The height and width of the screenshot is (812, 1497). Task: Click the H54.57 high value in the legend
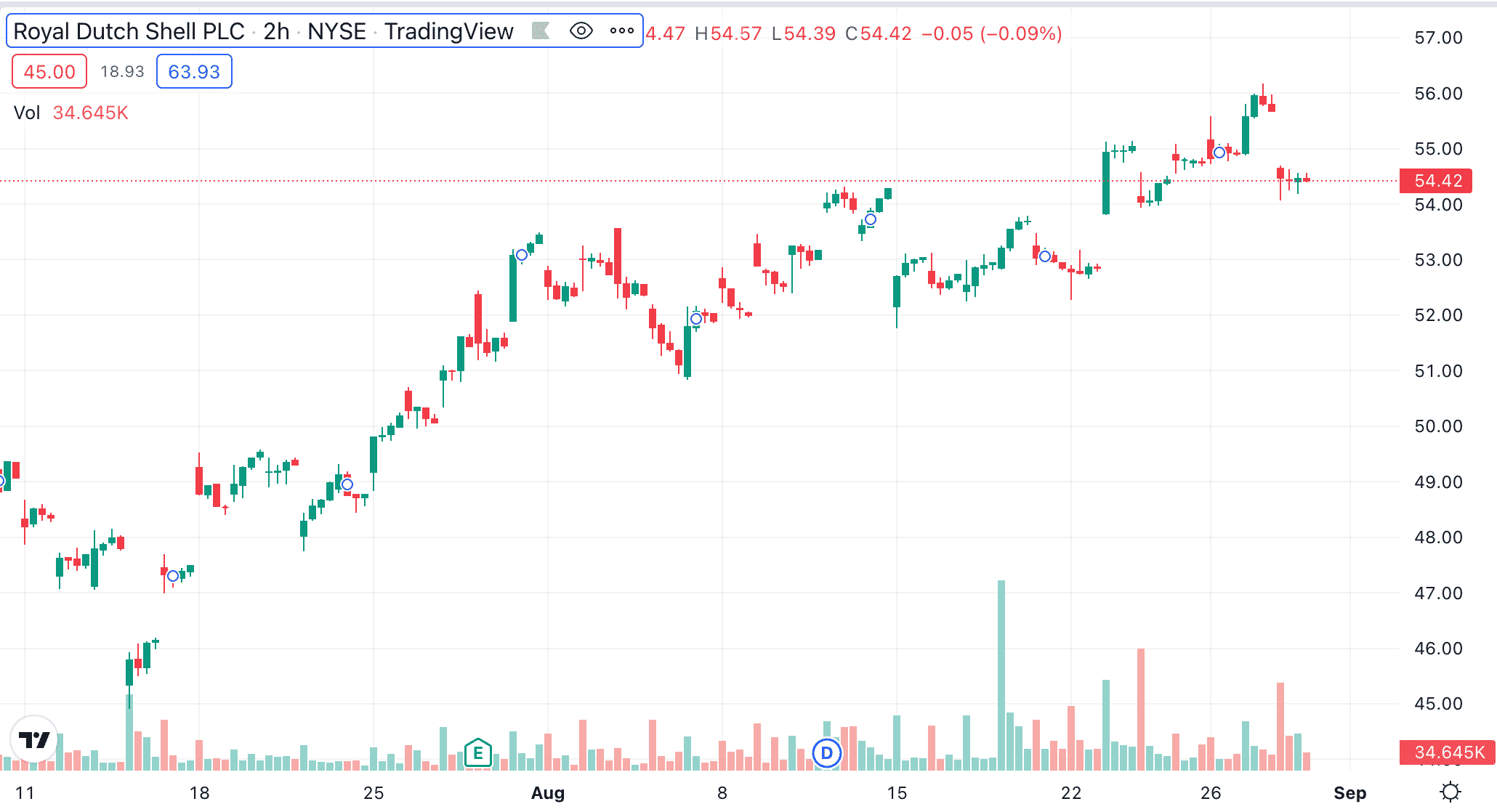click(728, 33)
